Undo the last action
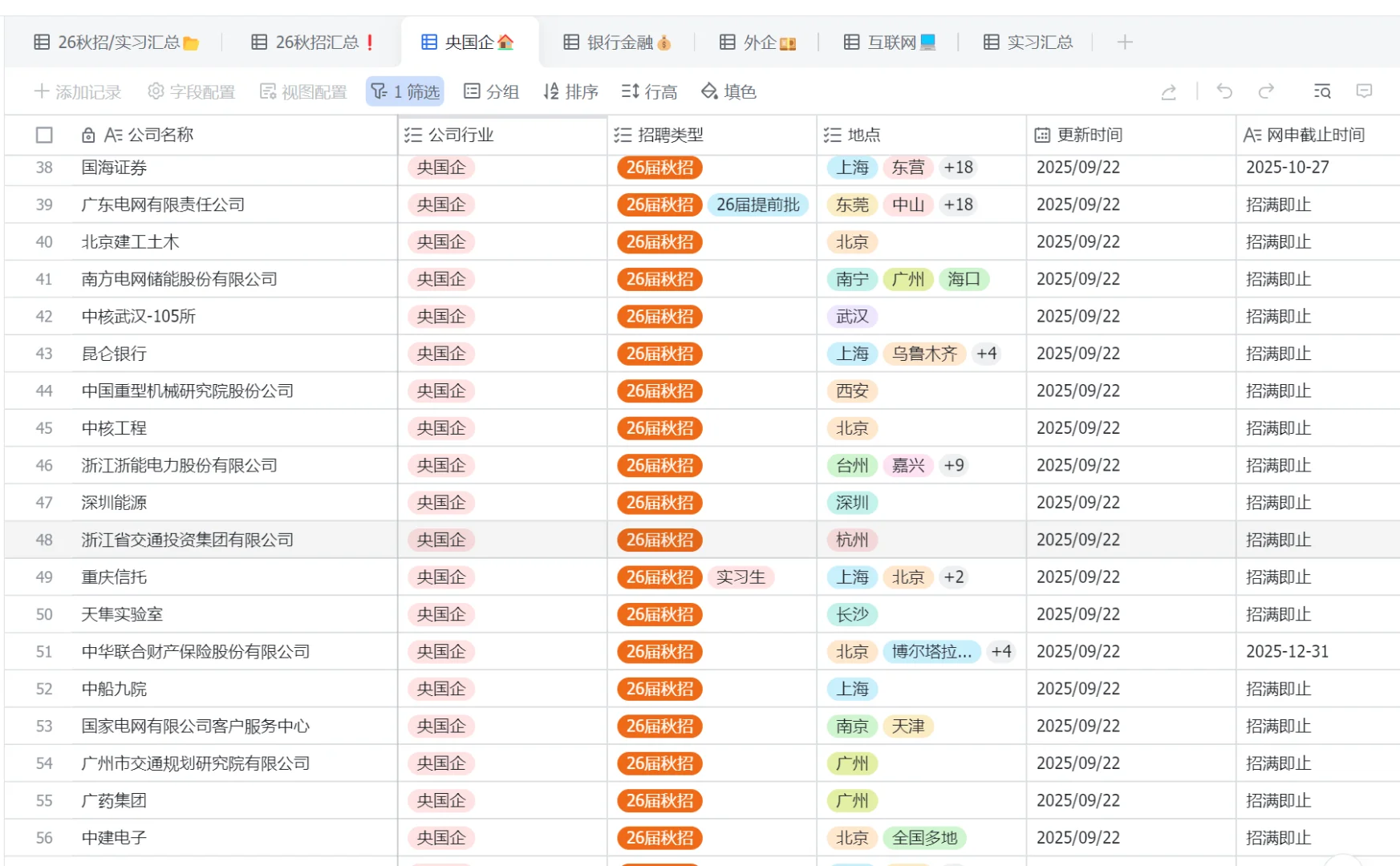The width and height of the screenshot is (1400, 866). [1224, 91]
